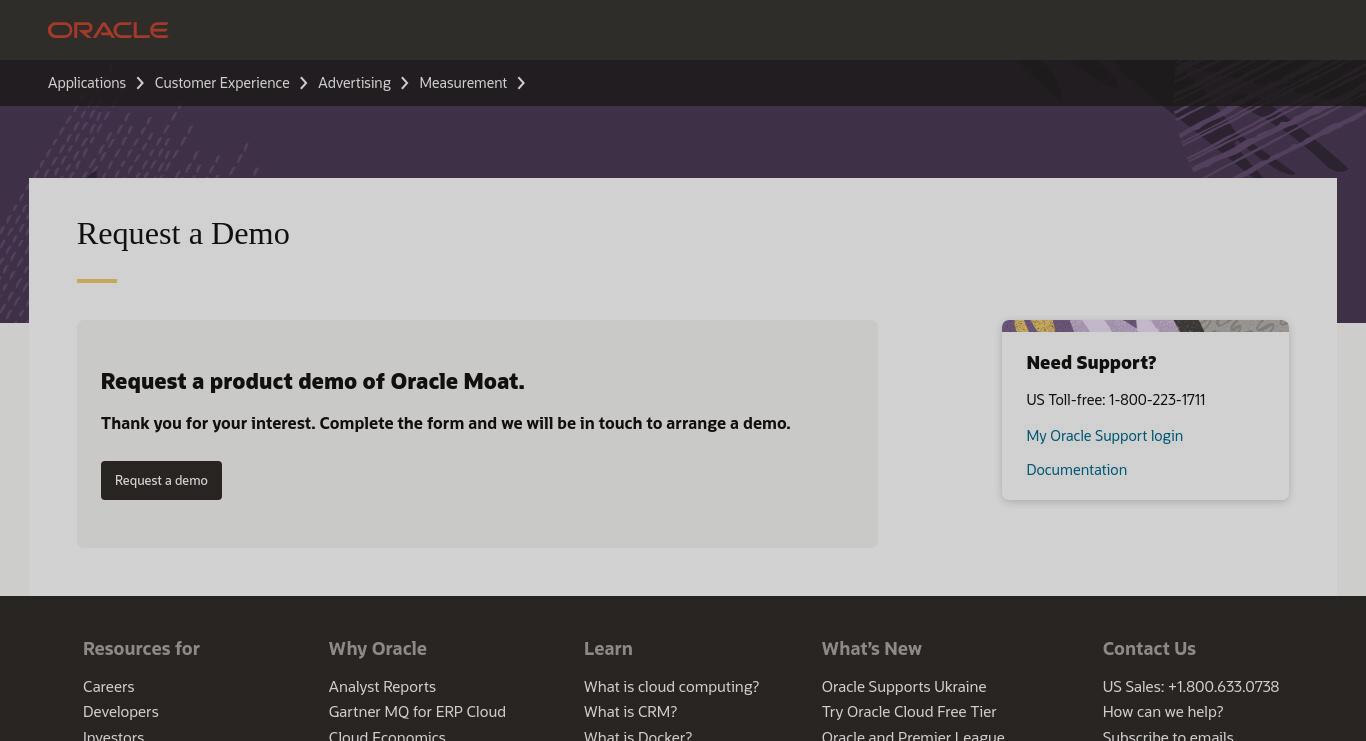The height and width of the screenshot is (741, 1366).
Task: Click the Resources for footer heading
Action: [x=141, y=648]
